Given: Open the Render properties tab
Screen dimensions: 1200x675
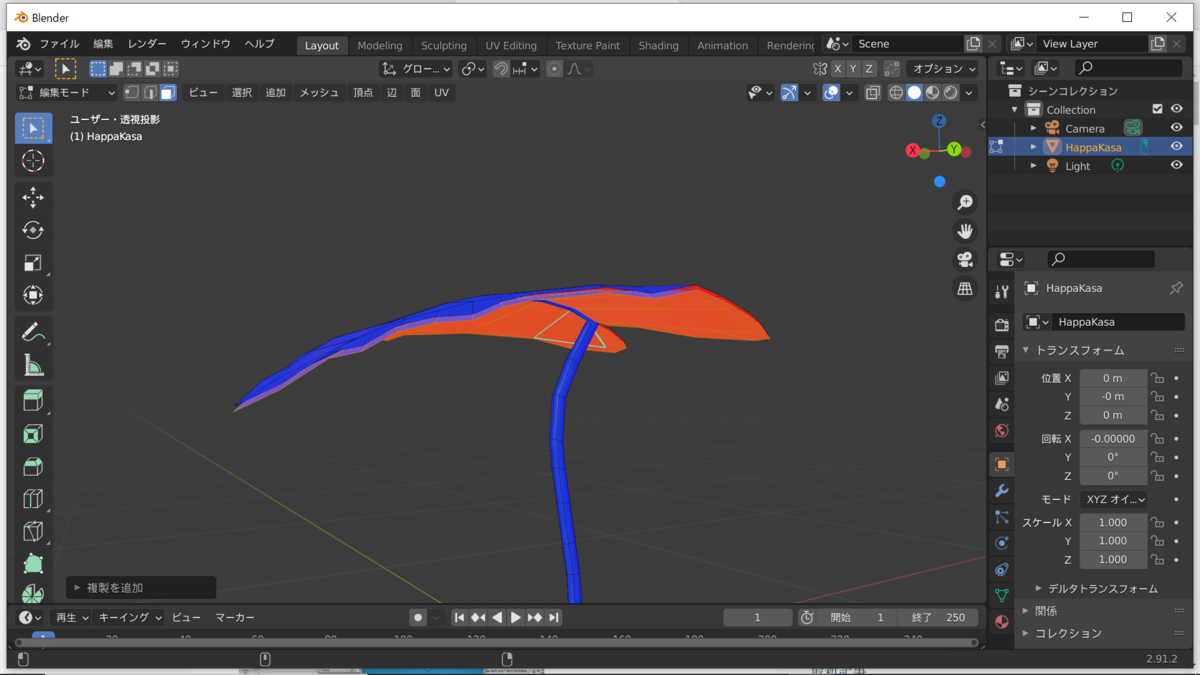Looking at the screenshot, I should pyautogui.click(x=1002, y=326).
